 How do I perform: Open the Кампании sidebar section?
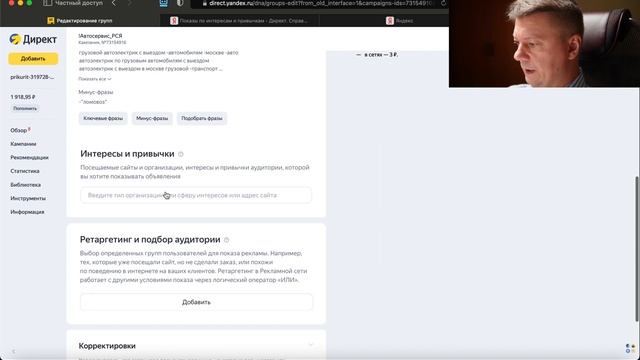tap(23, 144)
